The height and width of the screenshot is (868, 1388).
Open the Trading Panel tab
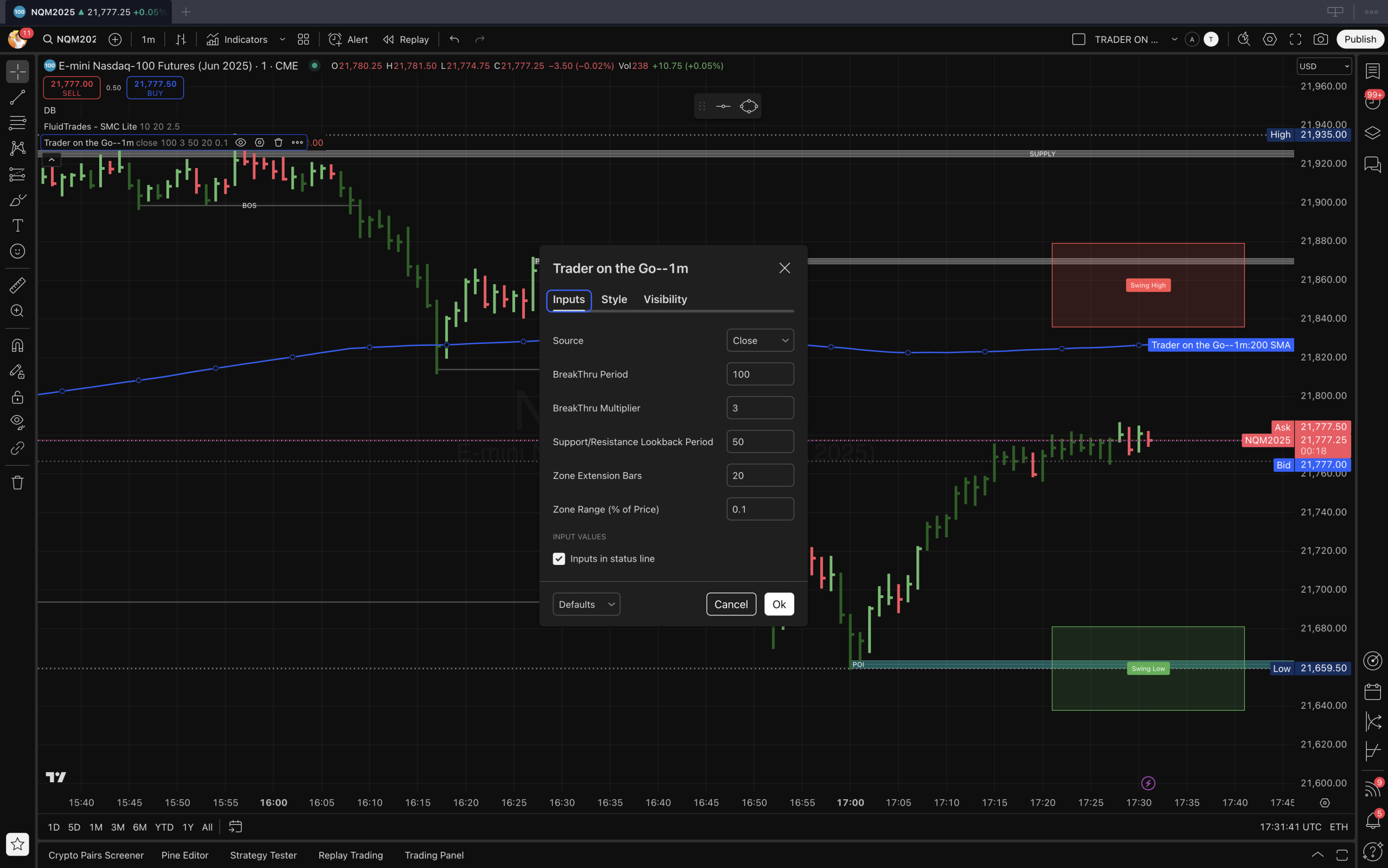[434, 855]
